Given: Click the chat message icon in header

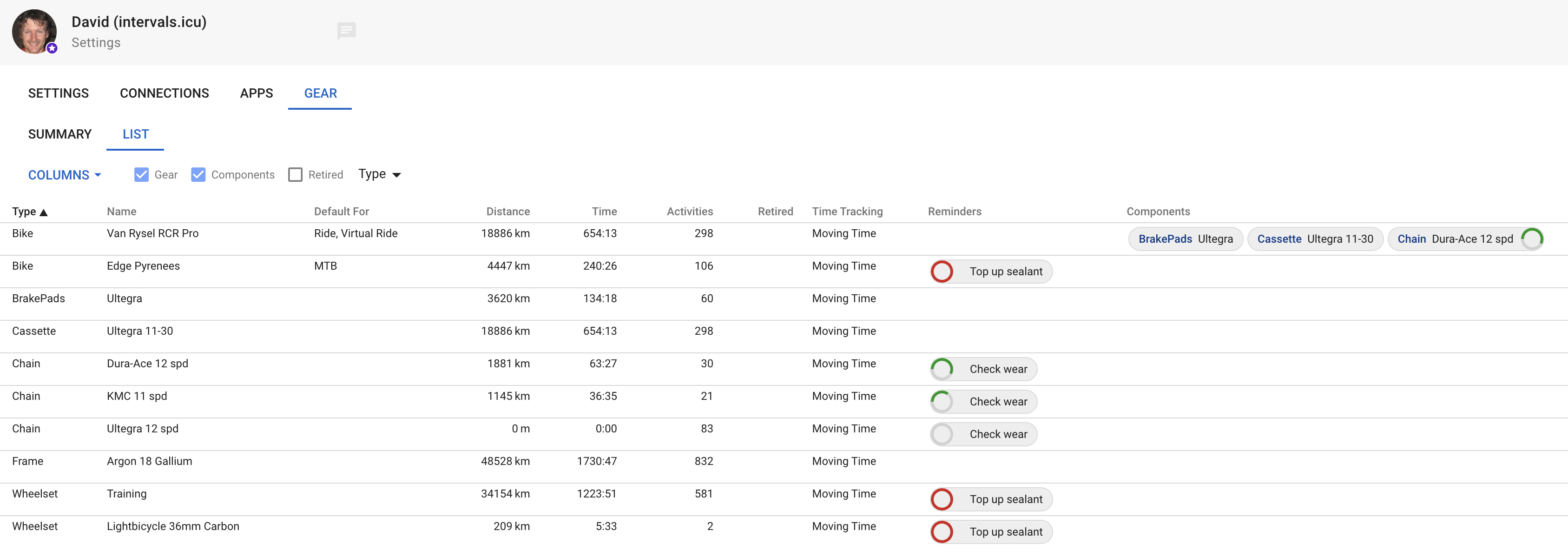Looking at the screenshot, I should [x=346, y=30].
